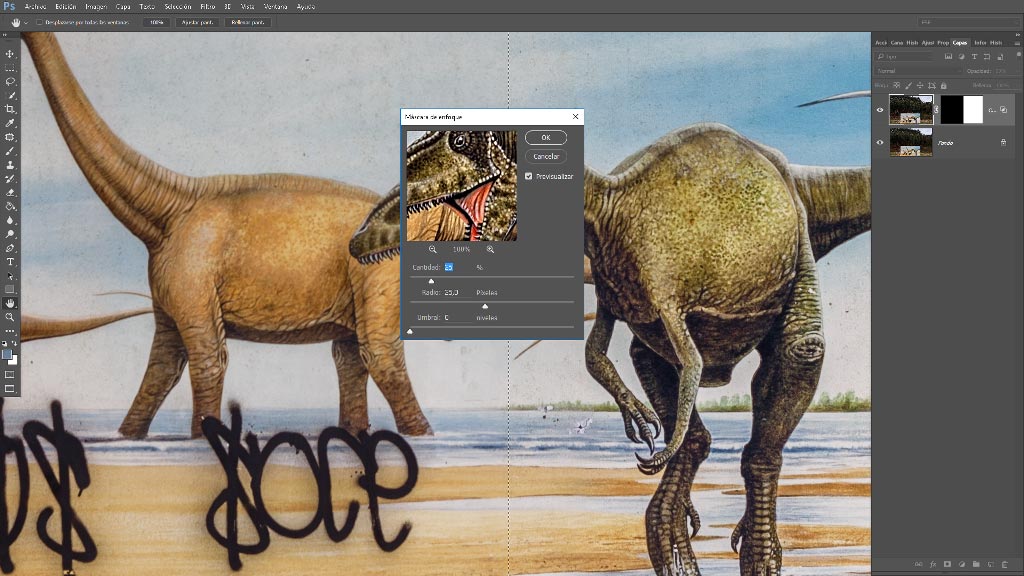Collapse the right panels with double arrow

(1017, 35)
